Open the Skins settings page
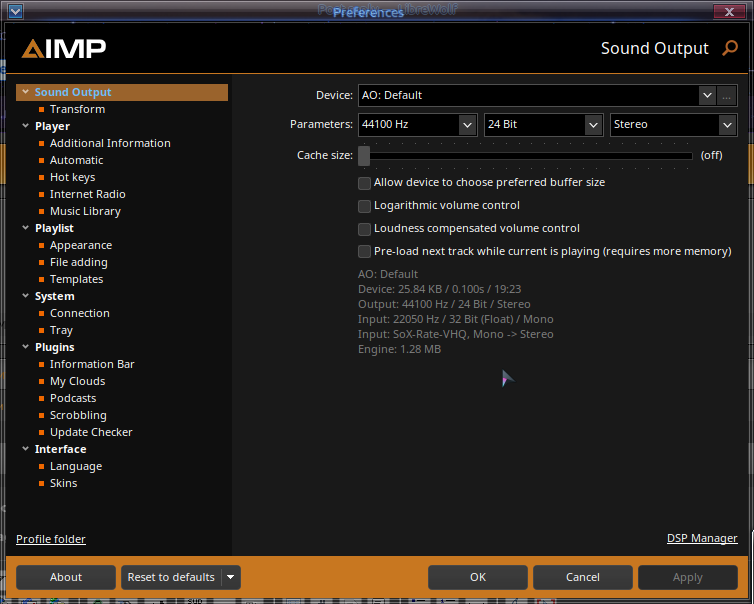Screen dimensions: 754x604 click(x=63, y=483)
